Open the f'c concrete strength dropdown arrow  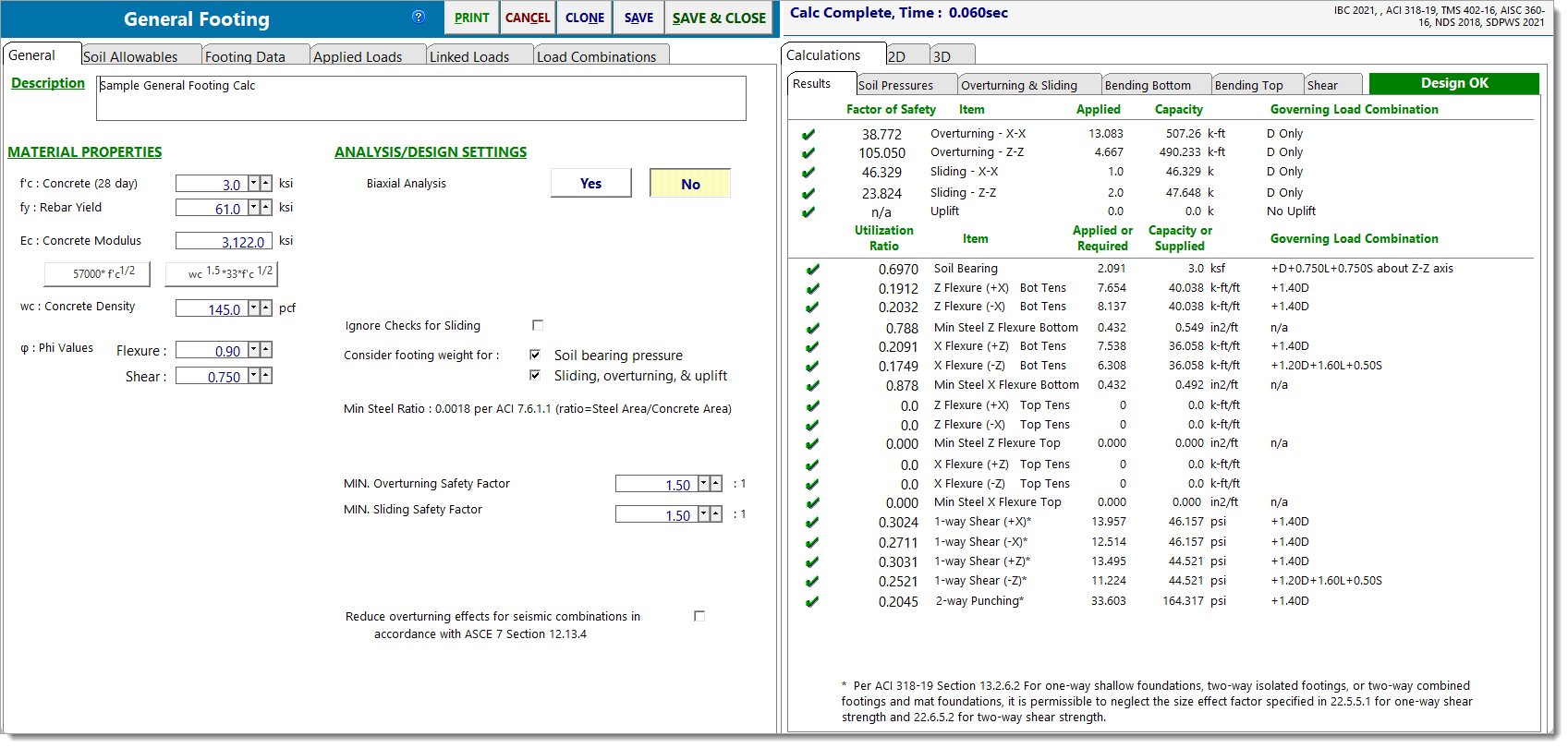coord(253,184)
